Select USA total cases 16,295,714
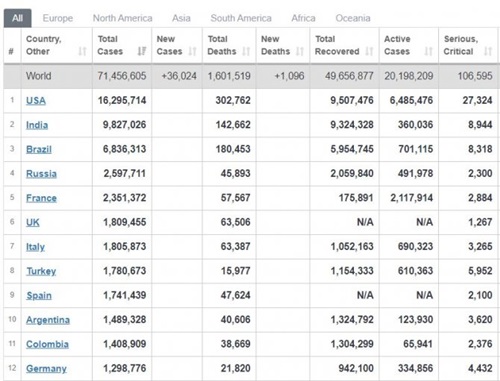 pyautogui.click(x=122, y=100)
